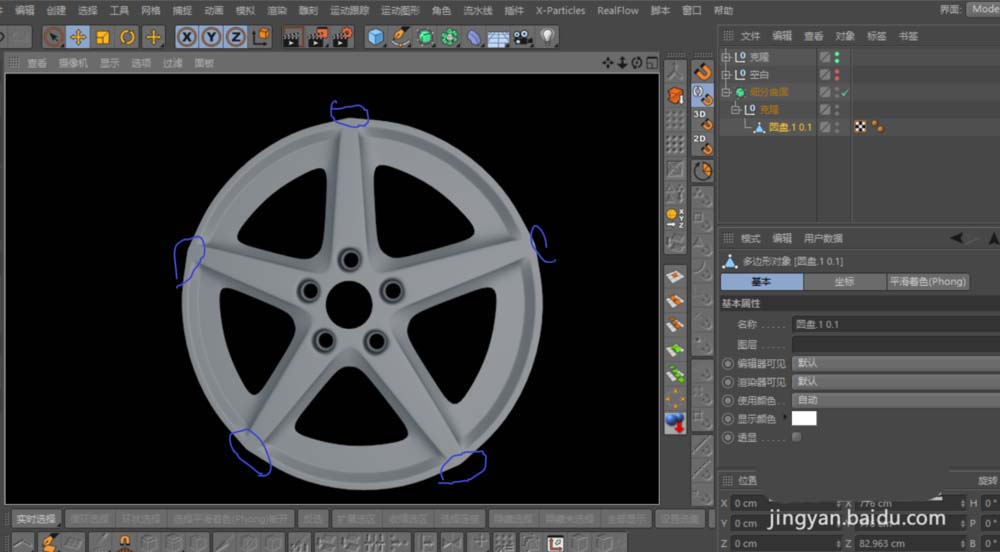Click the white 显示颜色 color swatch
The height and width of the screenshot is (552, 1000).
[x=804, y=418]
